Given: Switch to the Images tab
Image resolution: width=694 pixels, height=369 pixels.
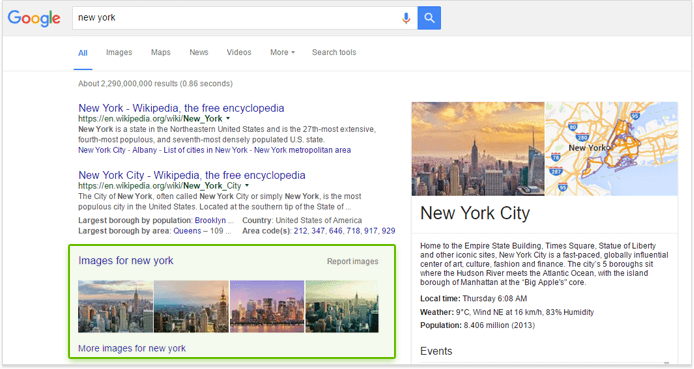Looking at the screenshot, I should [119, 52].
